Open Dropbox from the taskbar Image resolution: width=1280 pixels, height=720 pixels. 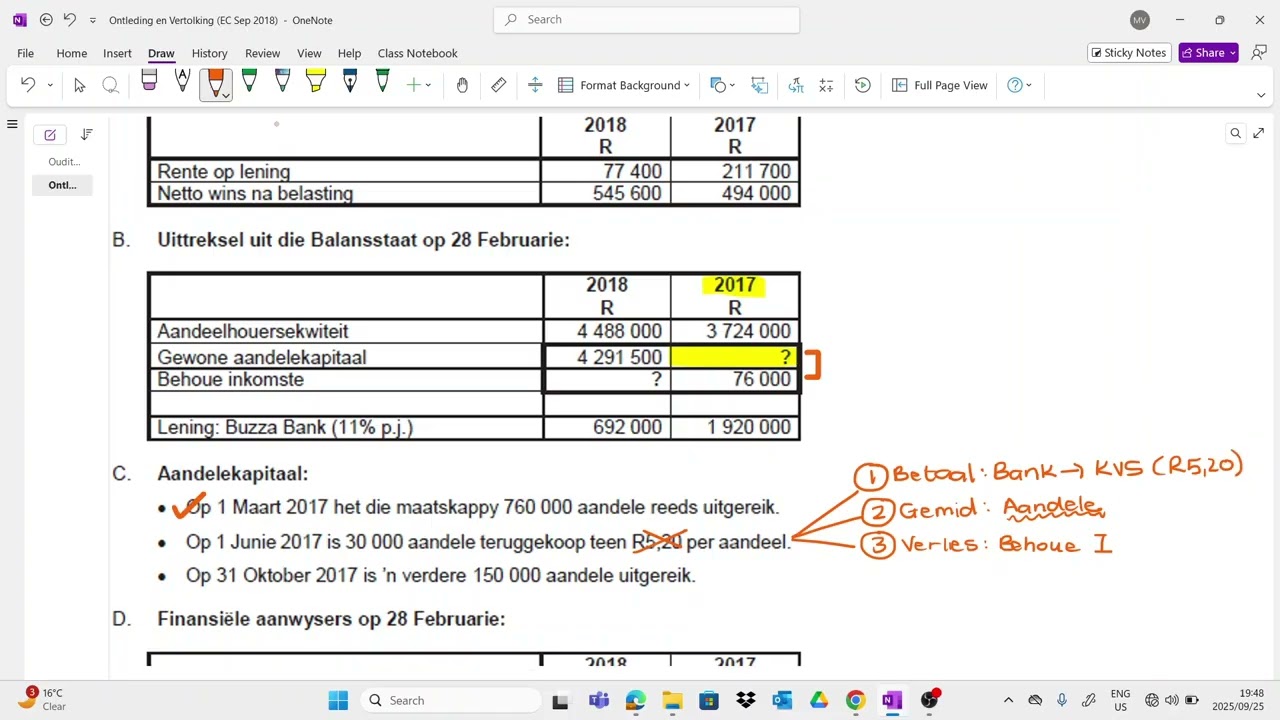pyautogui.click(x=745, y=700)
